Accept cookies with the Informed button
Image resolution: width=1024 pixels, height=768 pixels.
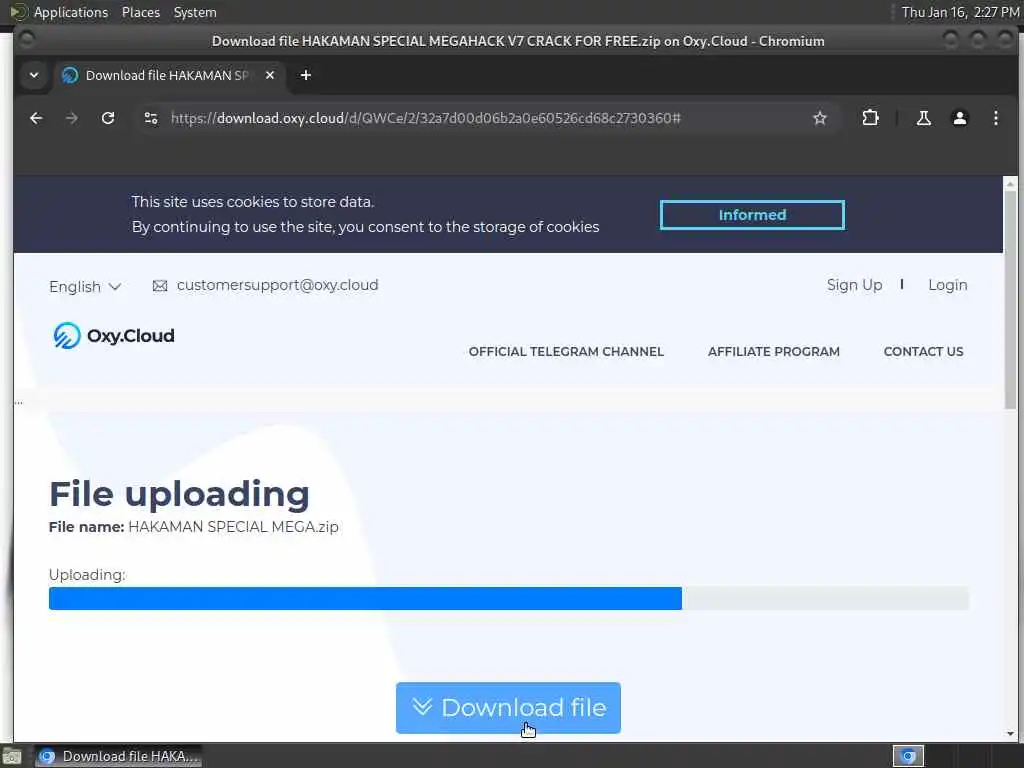coord(752,215)
